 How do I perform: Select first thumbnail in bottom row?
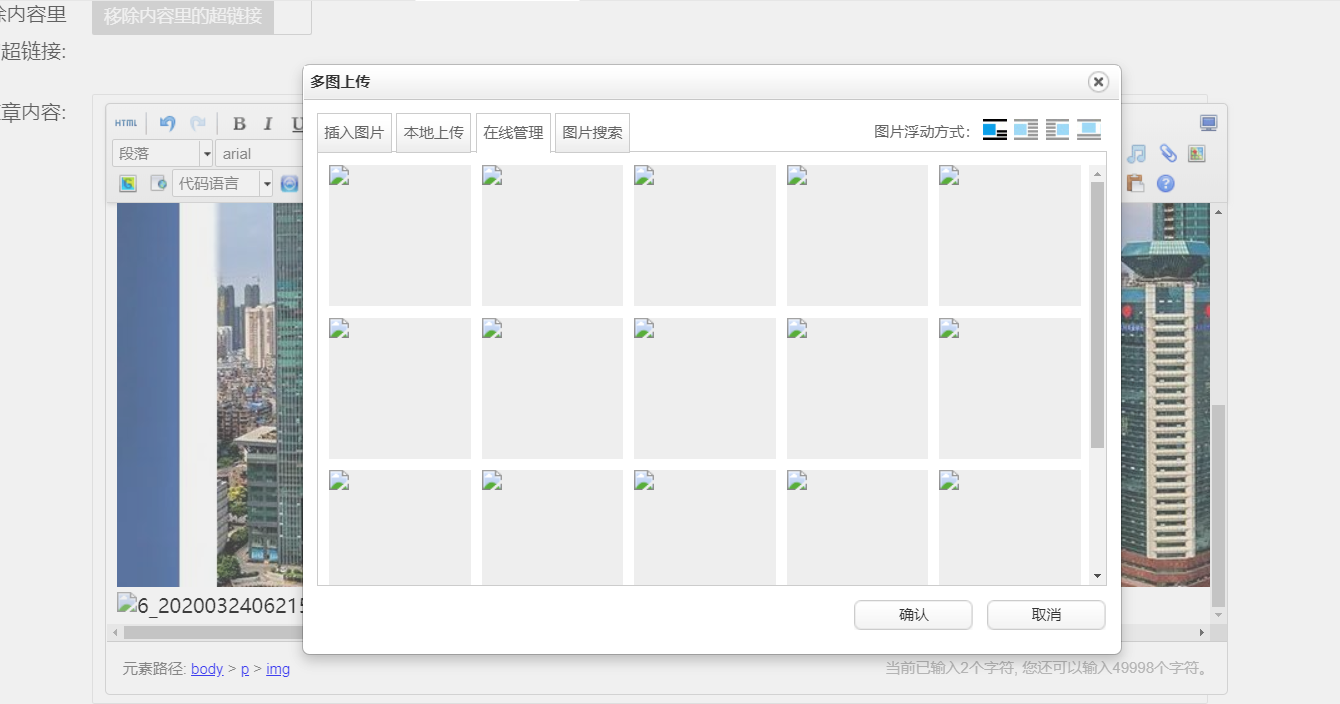[x=400, y=527]
